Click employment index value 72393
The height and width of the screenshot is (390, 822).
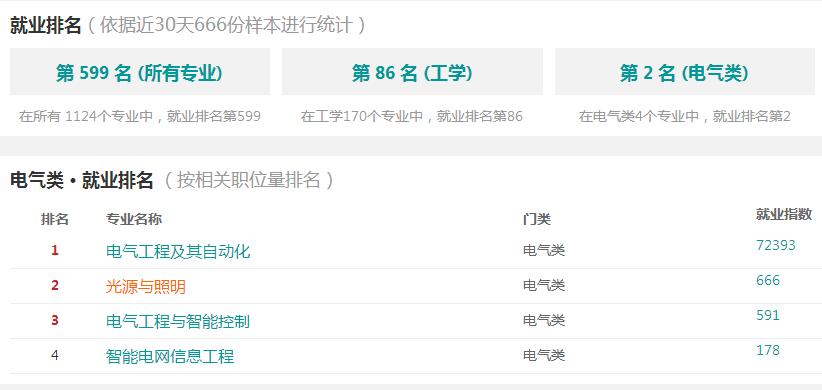pos(776,245)
